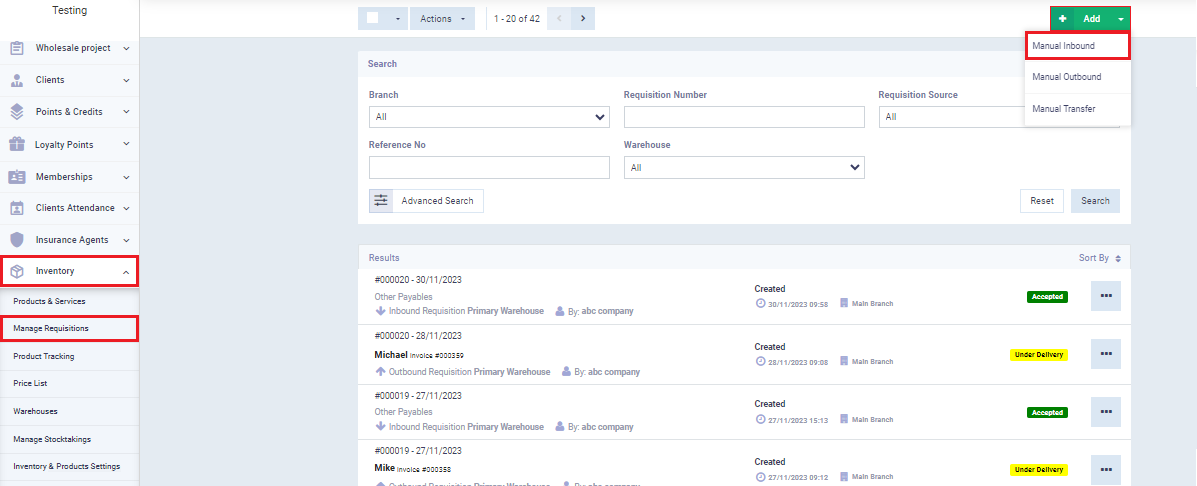1197x486 pixels.
Task: Click the Clients Attendance calendar icon
Action: [x=17, y=208]
